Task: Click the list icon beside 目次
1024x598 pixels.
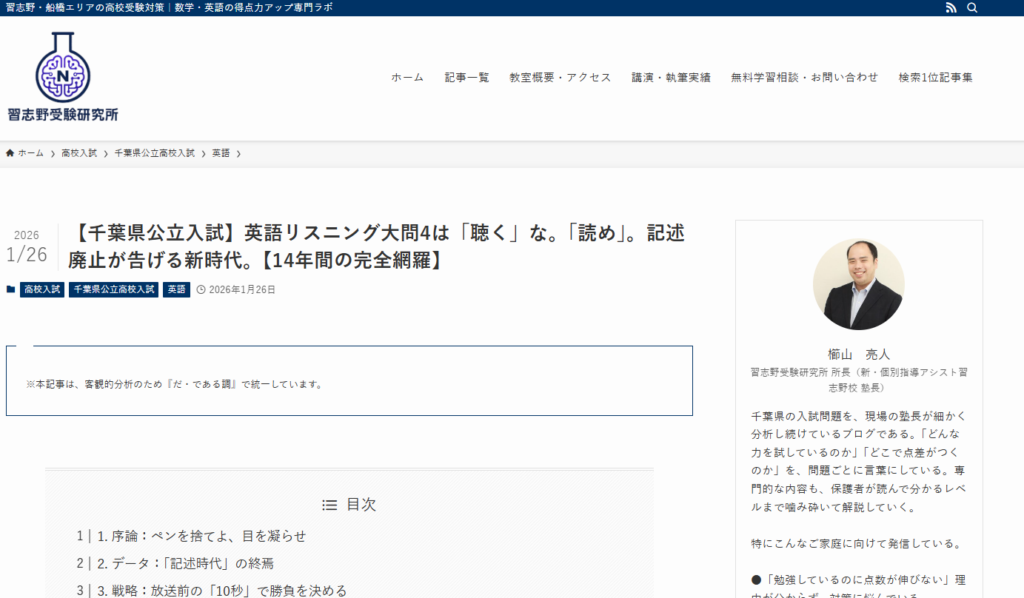Action: pyautogui.click(x=329, y=505)
